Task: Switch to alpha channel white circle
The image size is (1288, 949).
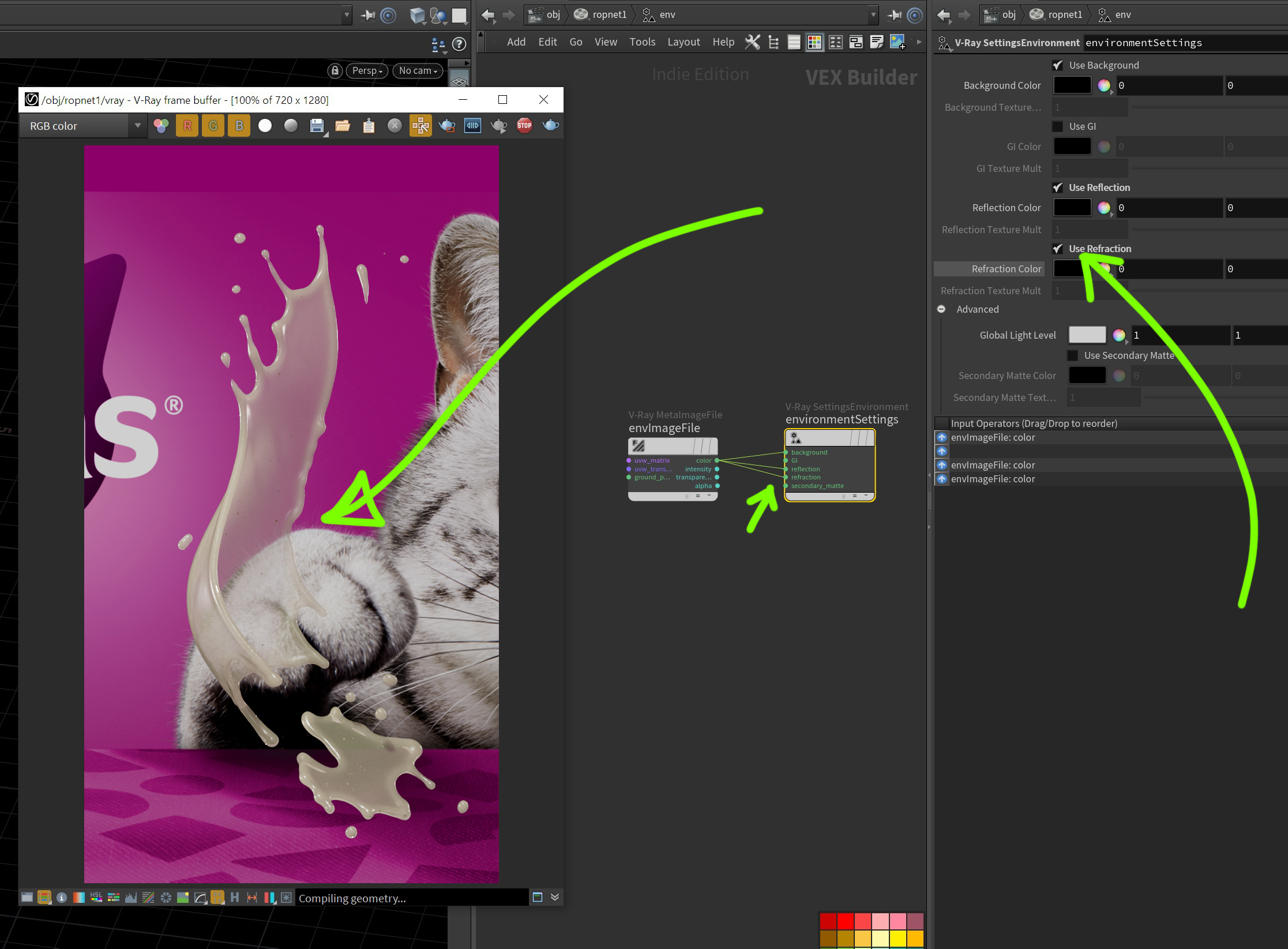Action: click(x=265, y=126)
